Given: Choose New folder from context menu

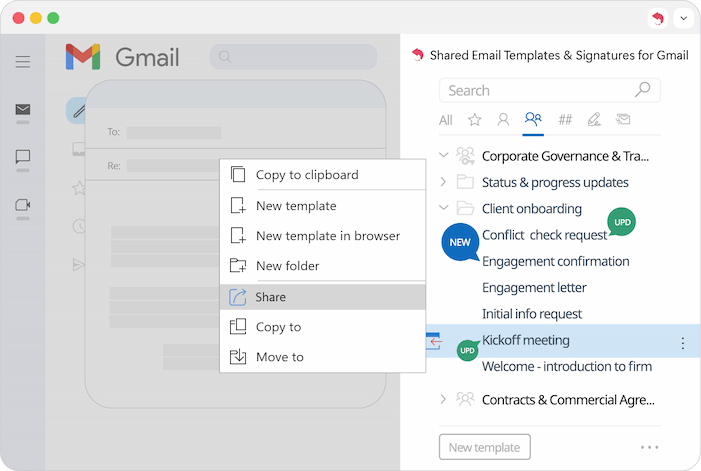Looking at the screenshot, I should pos(322,266).
